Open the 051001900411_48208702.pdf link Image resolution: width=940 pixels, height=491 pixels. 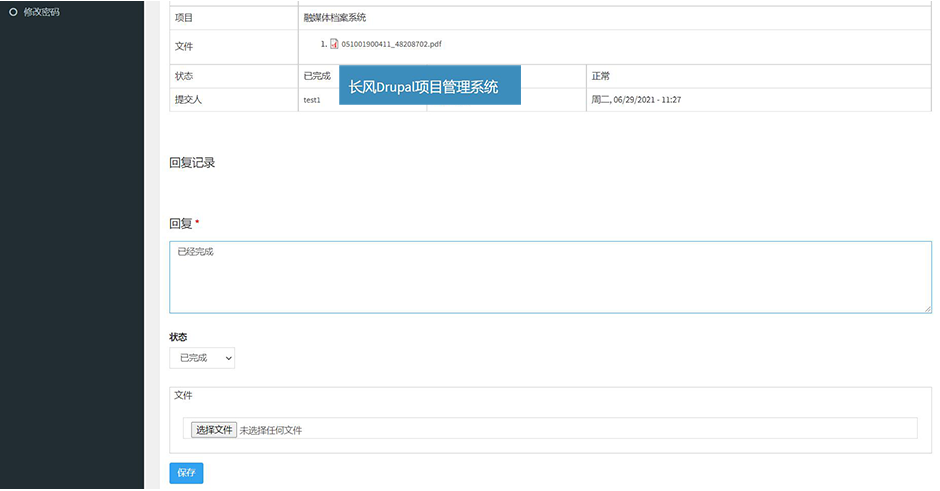click(391, 44)
